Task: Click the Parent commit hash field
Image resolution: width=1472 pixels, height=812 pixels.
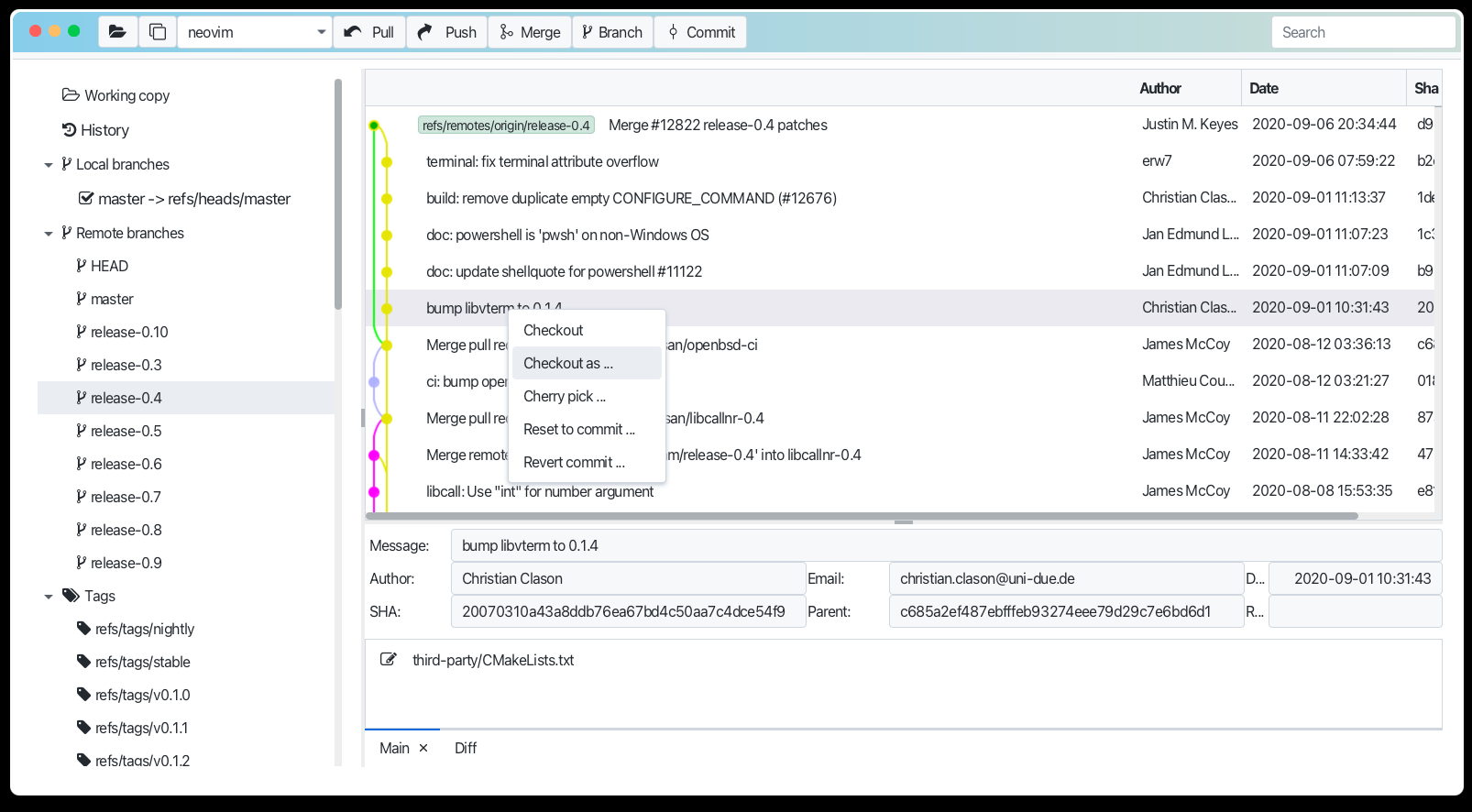Action: click(1066, 611)
